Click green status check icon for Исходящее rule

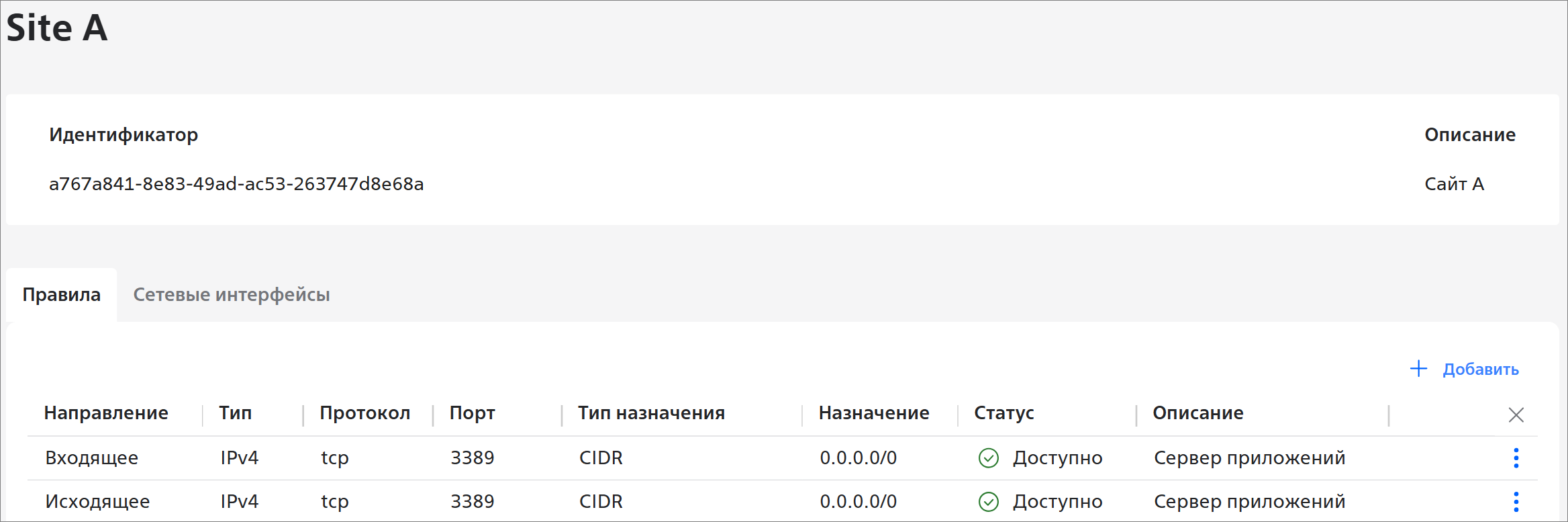(x=989, y=501)
